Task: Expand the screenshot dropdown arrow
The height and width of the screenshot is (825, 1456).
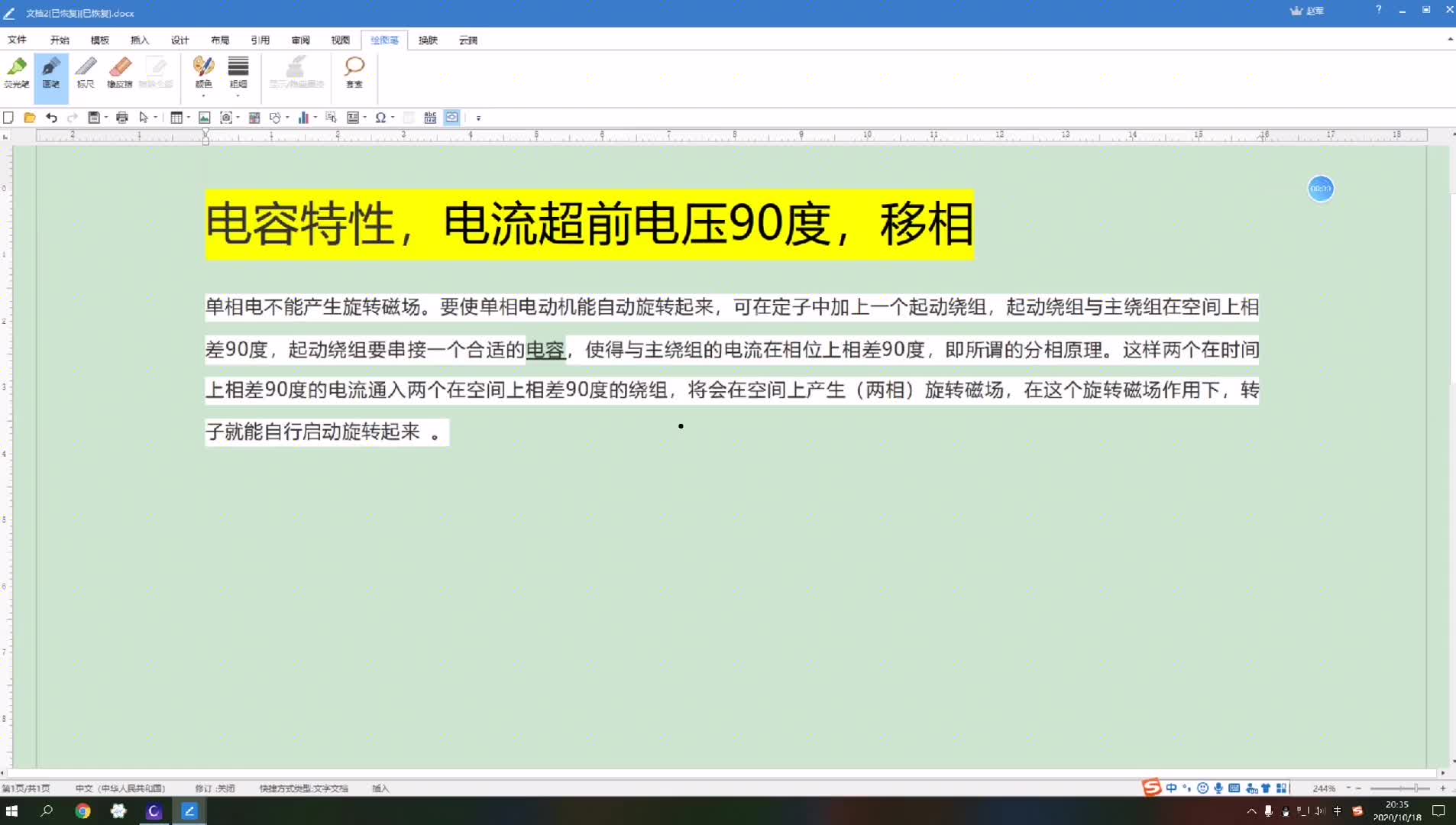Action: [x=238, y=118]
